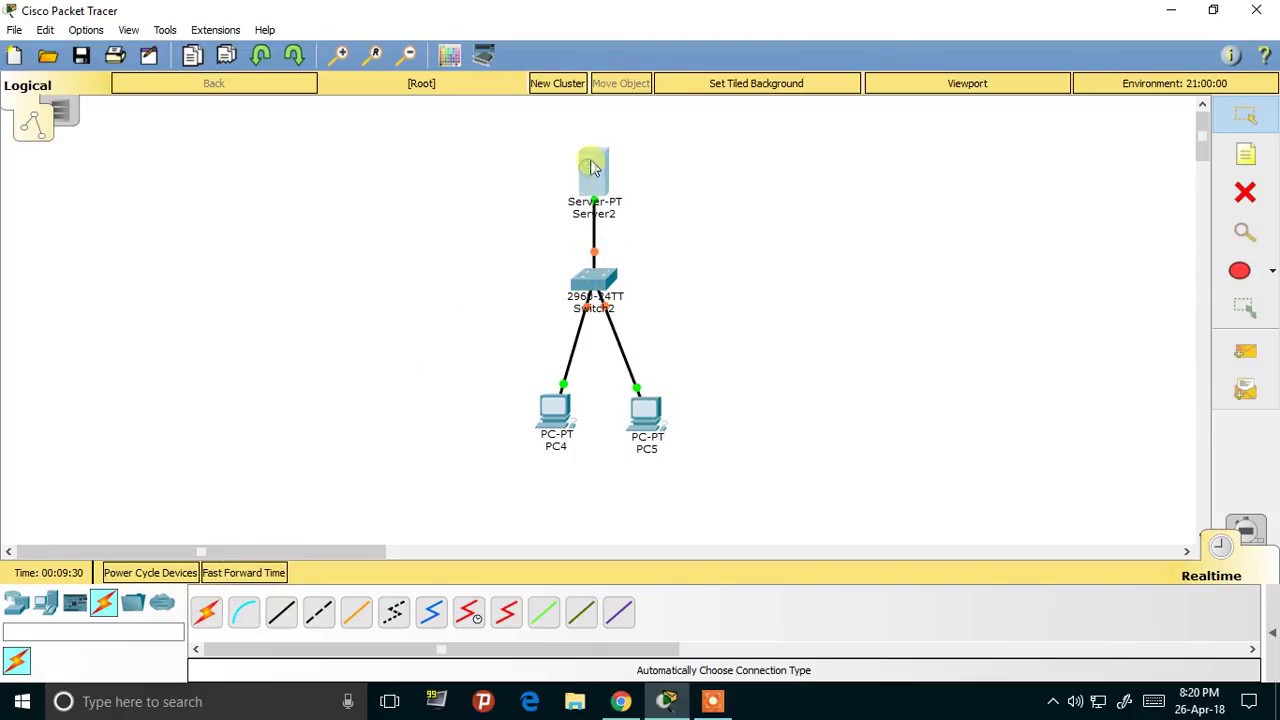Image resolution: width=1280 pixels, height=720 pixels.
Task: Choose Components category
Action: [75, 603]
